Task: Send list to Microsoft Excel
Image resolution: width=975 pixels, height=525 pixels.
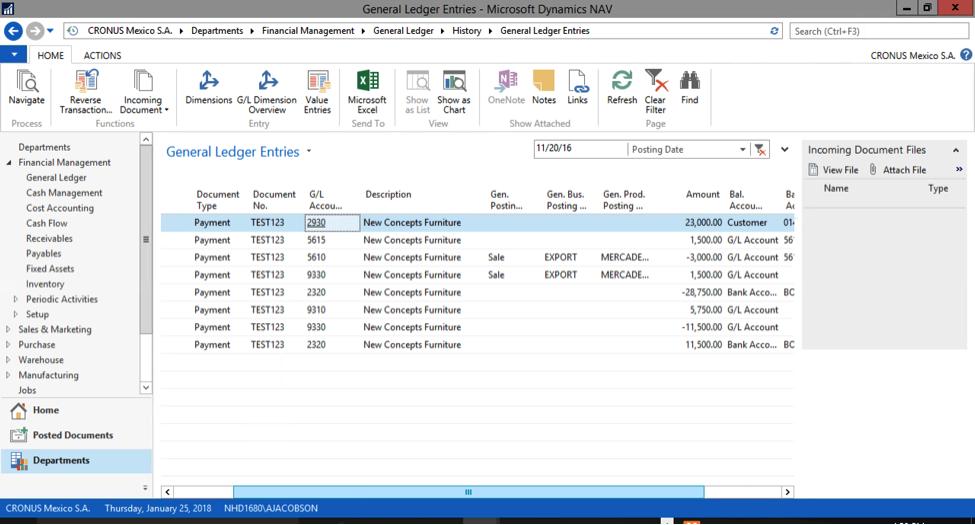Action: (367, 92)
